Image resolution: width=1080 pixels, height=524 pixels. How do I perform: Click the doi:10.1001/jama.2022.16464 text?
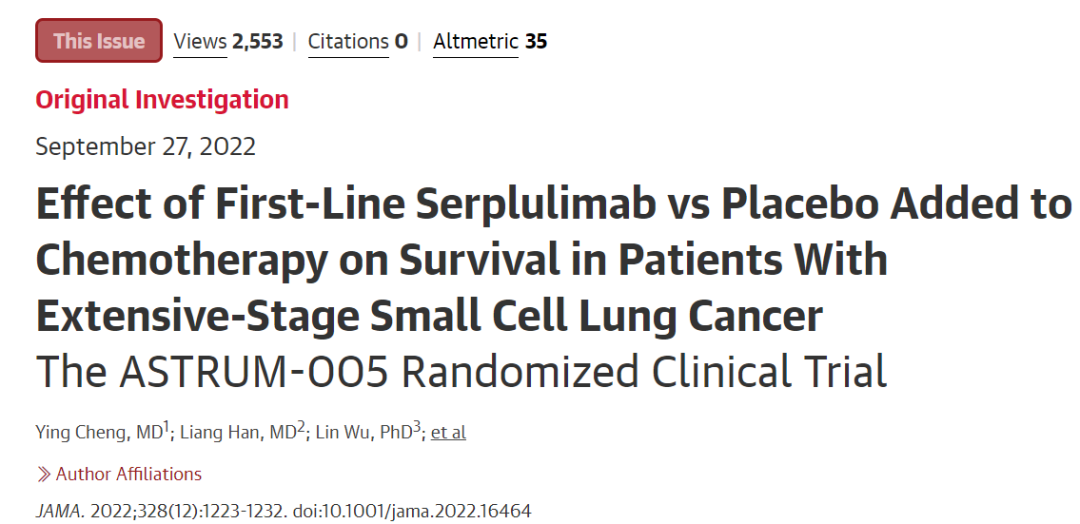click(412, 512)
